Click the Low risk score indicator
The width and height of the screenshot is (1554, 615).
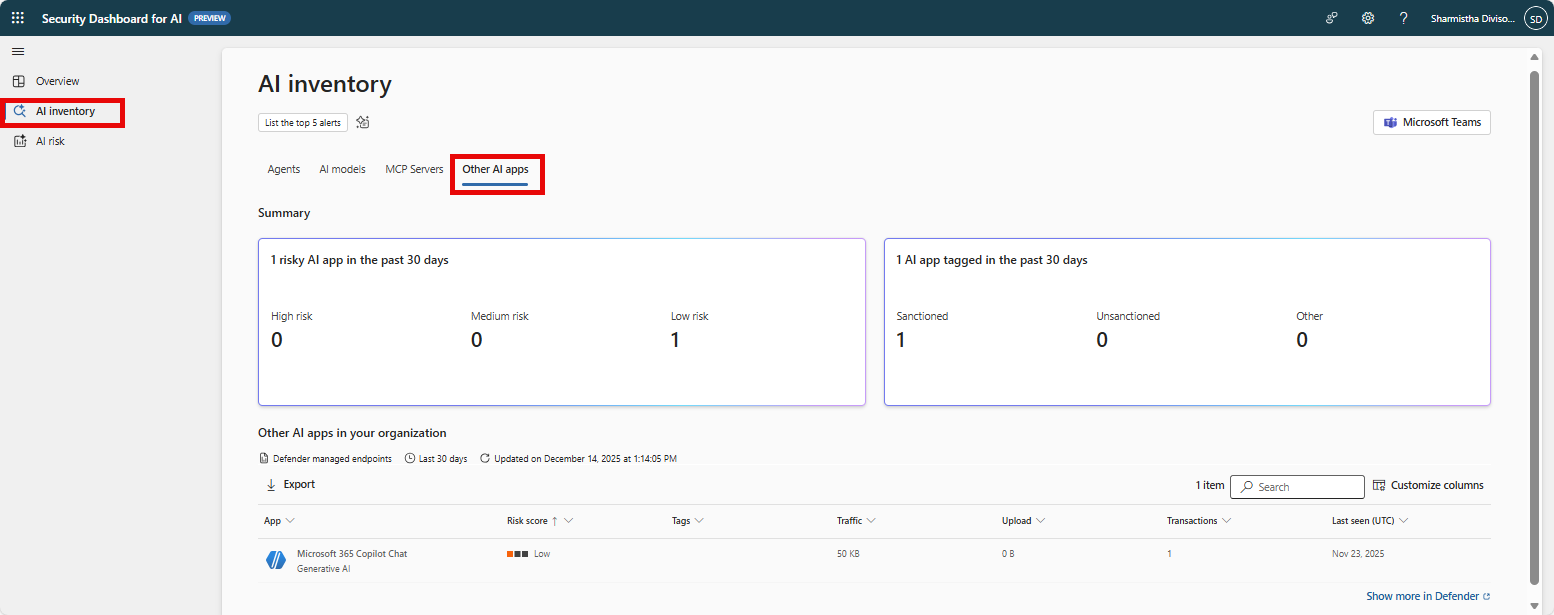(x=528, y=554)
